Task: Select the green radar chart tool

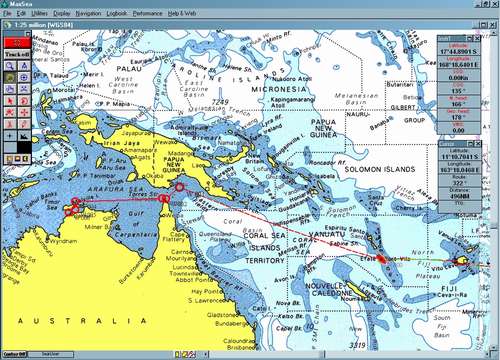Action: [x=10, y=78]
